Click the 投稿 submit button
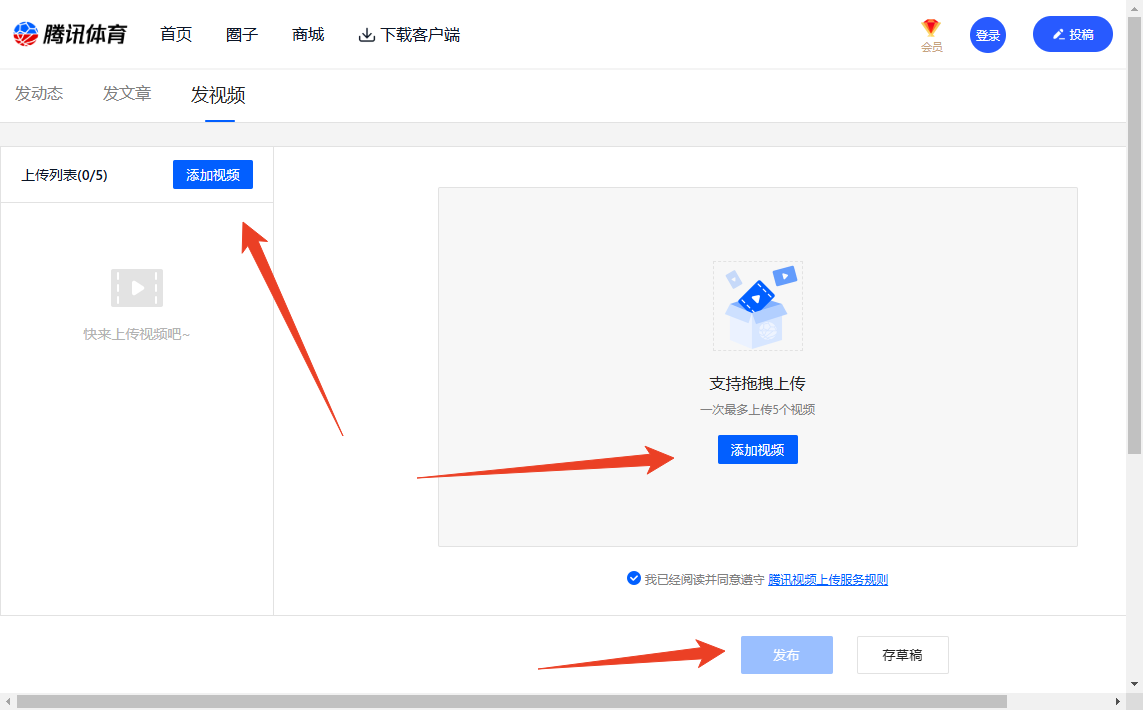Screen dimensions: 1143x710 1072,34
